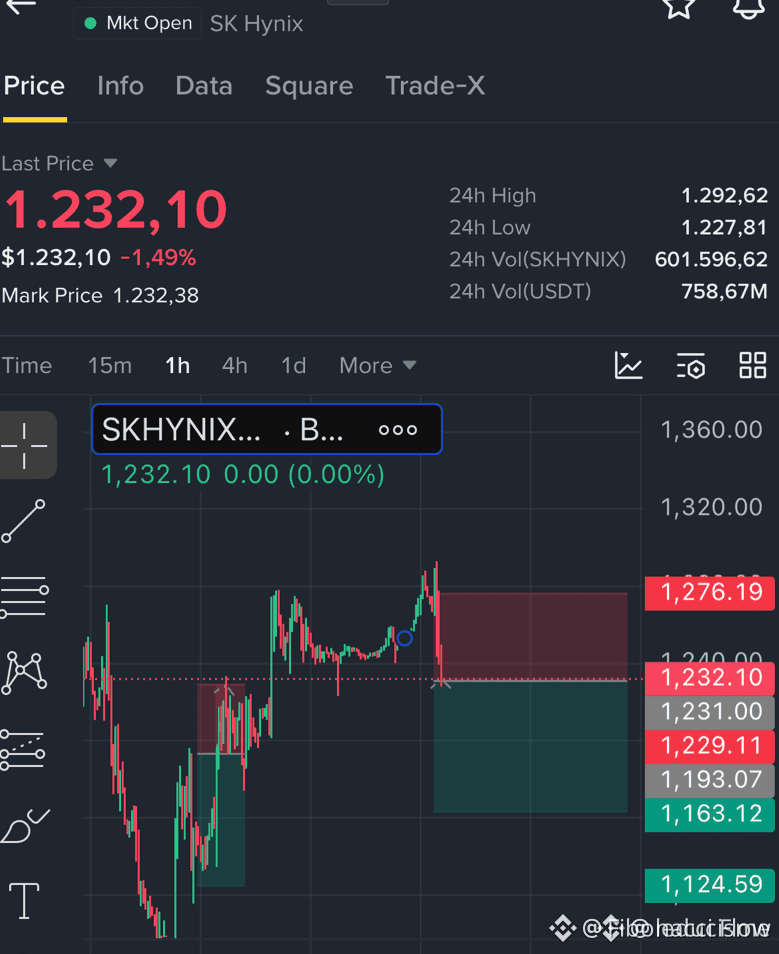Viewport: 779px width, 954px height.
Task: Open price alert bell icon
Action: (748, 8)
